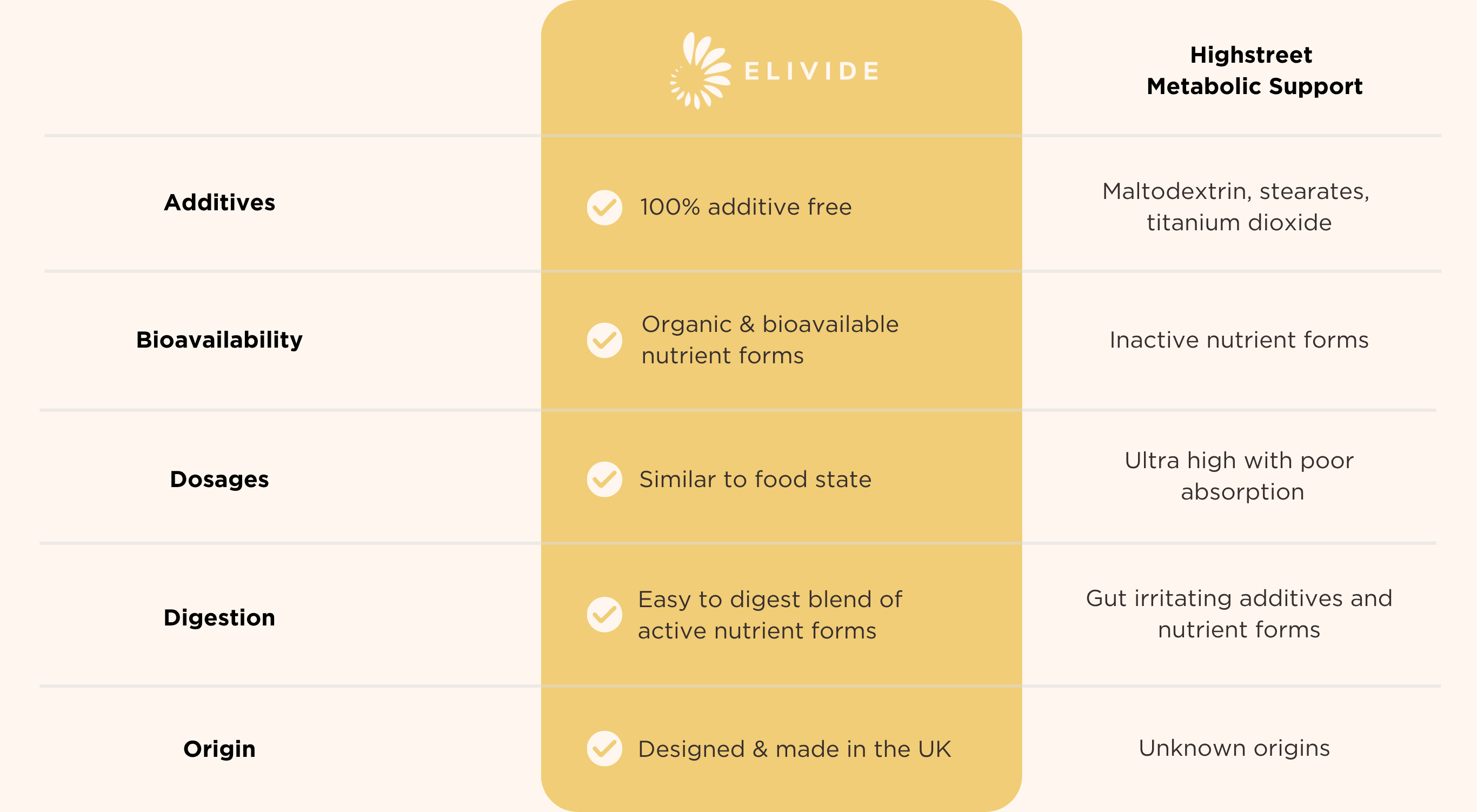Click the Unknown origins text
Image resolution: width=1477 pixels, height=812 pixels.
[1234, 748]
